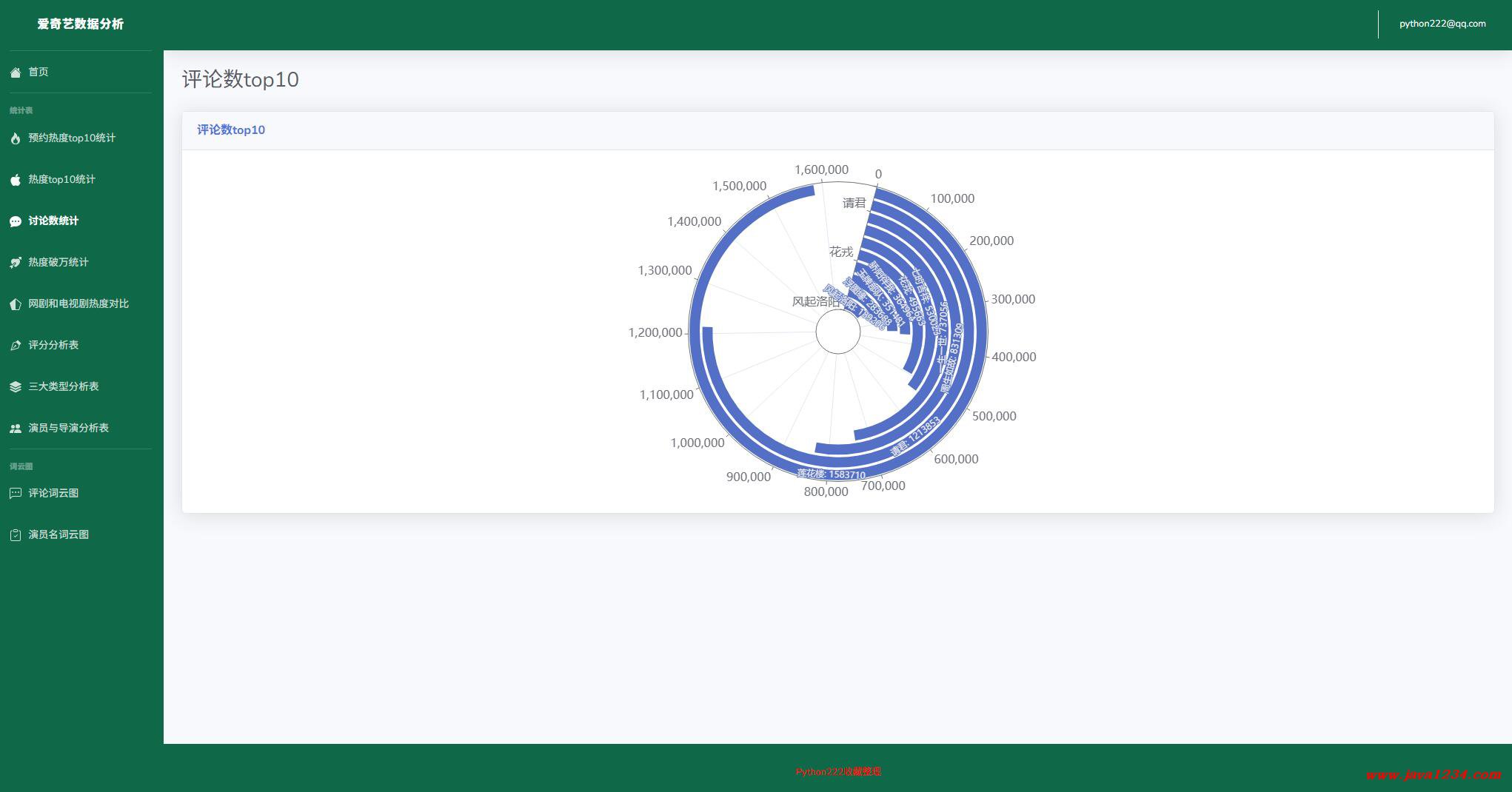Go to 网剧和电视剧热度对比 page
Screen dimensions: 1512x792
coord(78,303)
